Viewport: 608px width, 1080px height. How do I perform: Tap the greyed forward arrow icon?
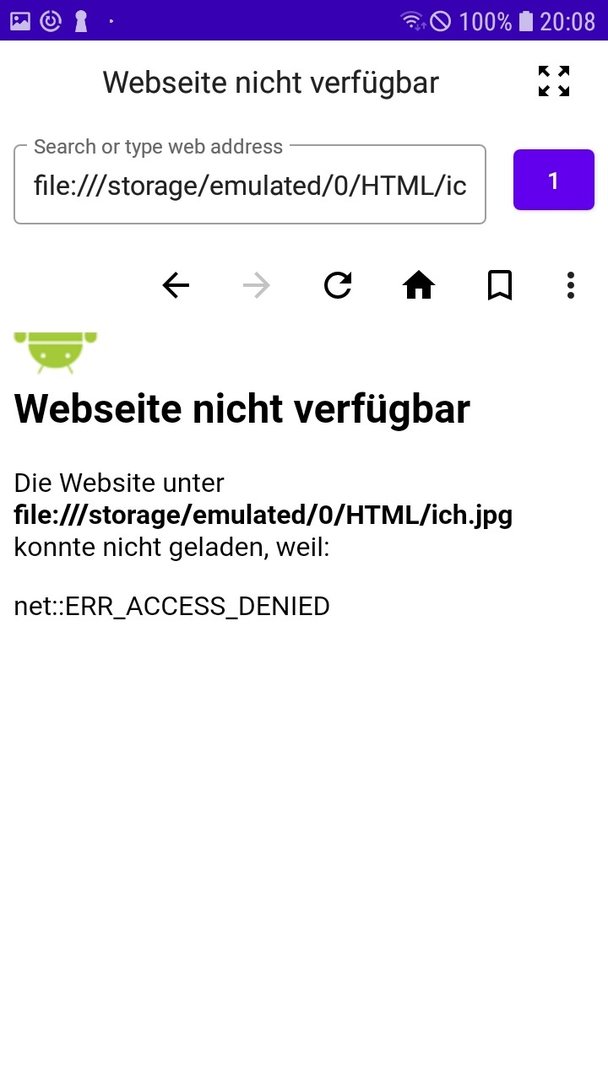click(x=256, y=285)
